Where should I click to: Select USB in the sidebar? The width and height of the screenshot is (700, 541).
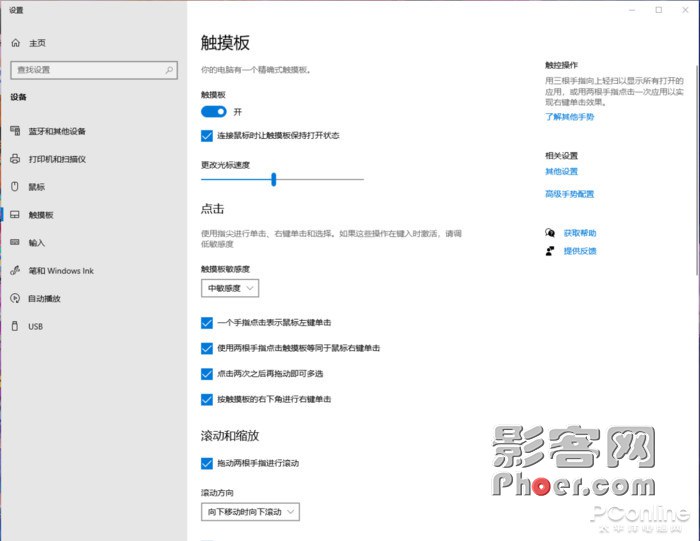(x=36, y=326)
